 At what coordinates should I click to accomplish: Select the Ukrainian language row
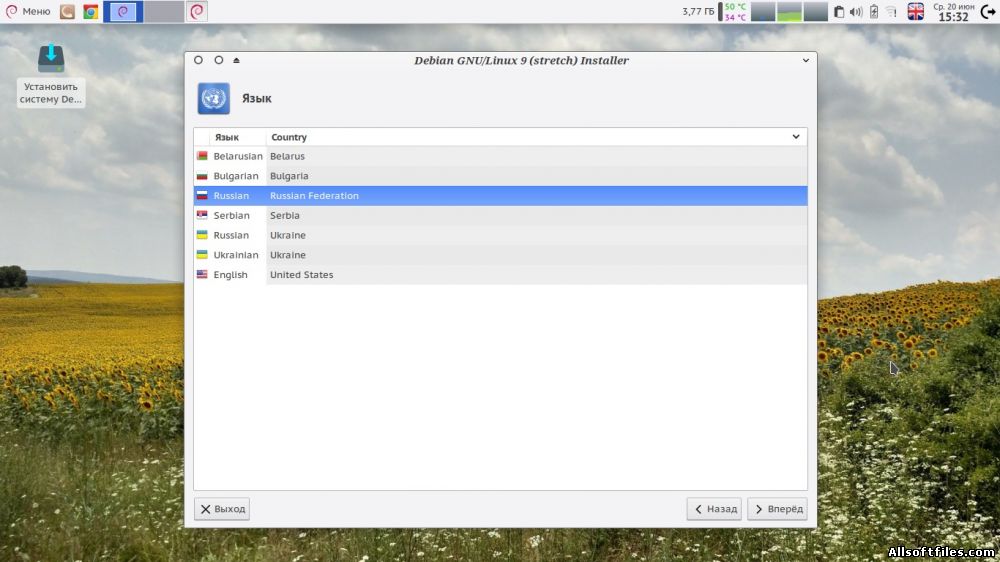point(501,255)
